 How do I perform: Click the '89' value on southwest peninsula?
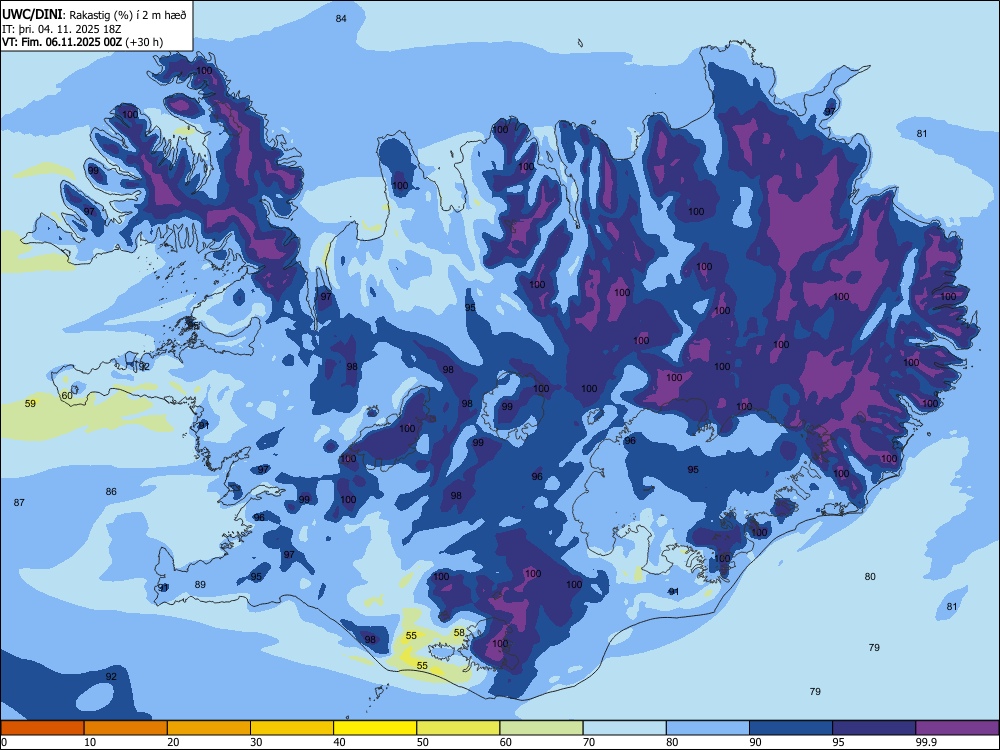coord(200,584)
